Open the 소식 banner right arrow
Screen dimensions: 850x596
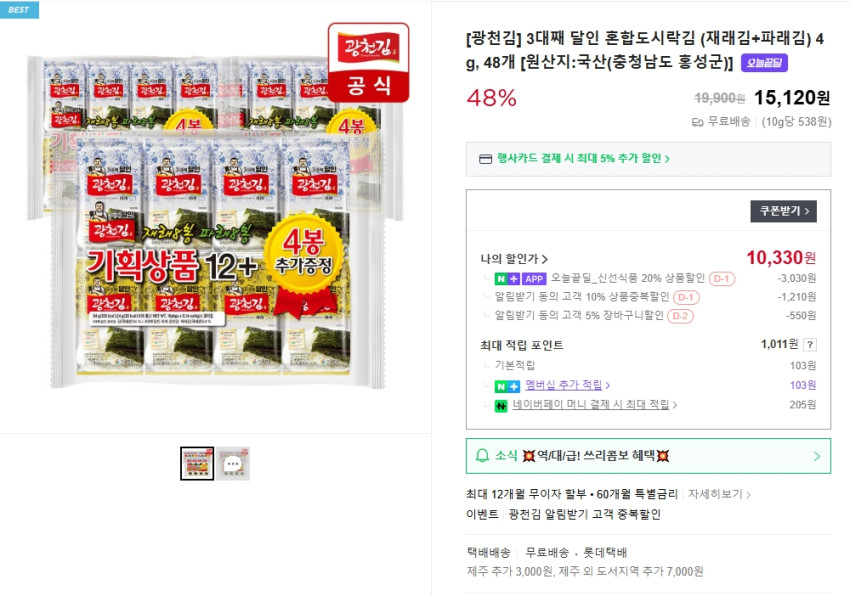point(817,456)
